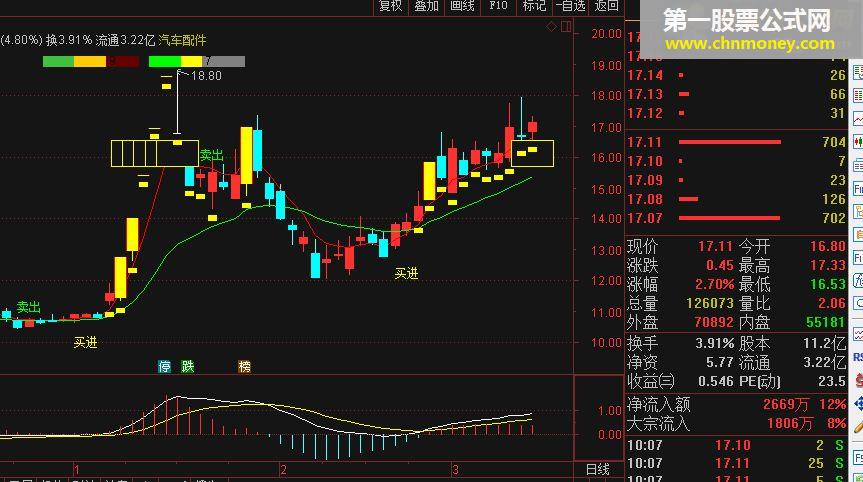Image resolution: width=863 pixels, height=482 pixels.
Task: Click the list view icon at the top of the right sidebar
Action: coord(857,73)
